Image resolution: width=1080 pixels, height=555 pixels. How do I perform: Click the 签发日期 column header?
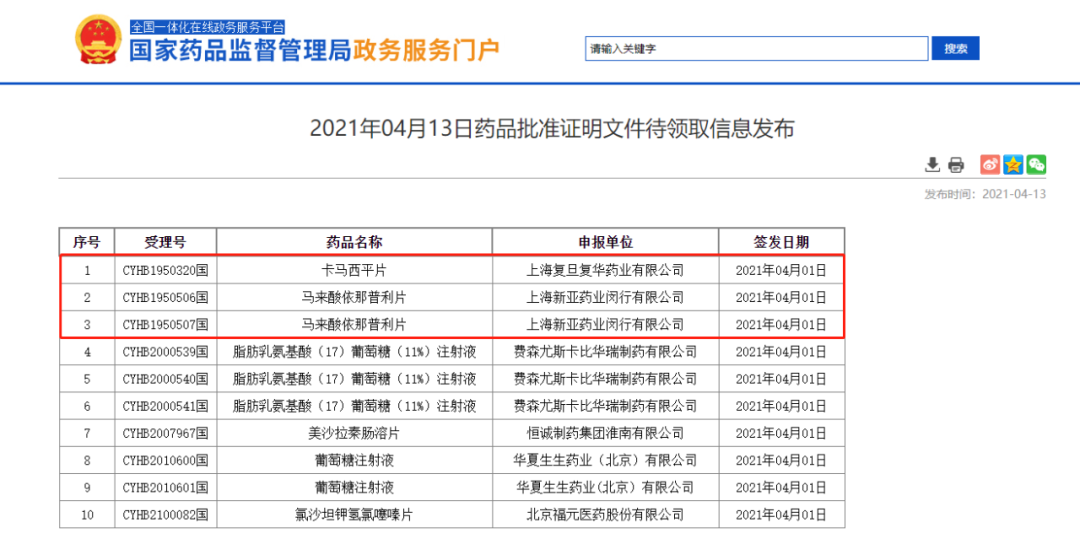coord(781,242)
